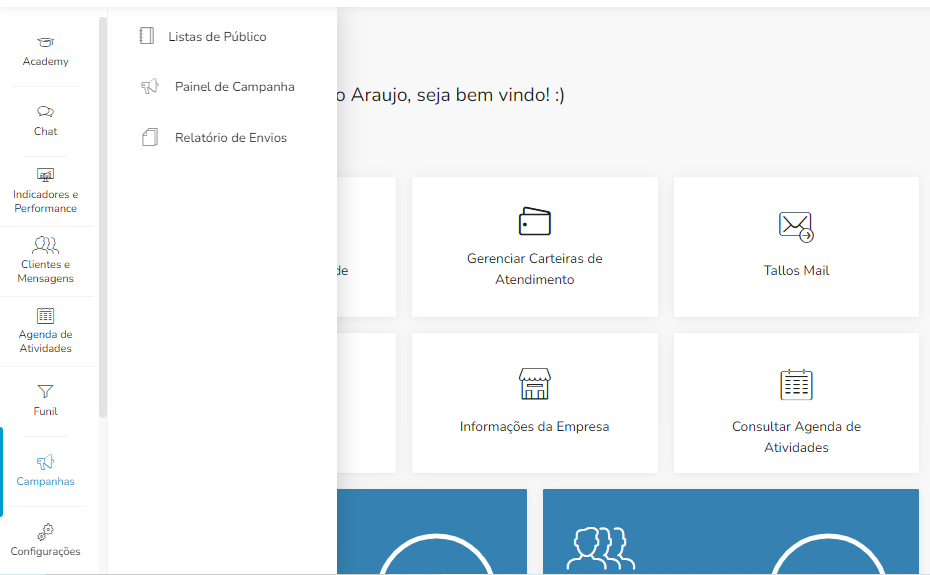Click the wallet icon on Gerenciar Carteiras card
Viewport: 930px width, 575px height.
click(x=534, y=221)
